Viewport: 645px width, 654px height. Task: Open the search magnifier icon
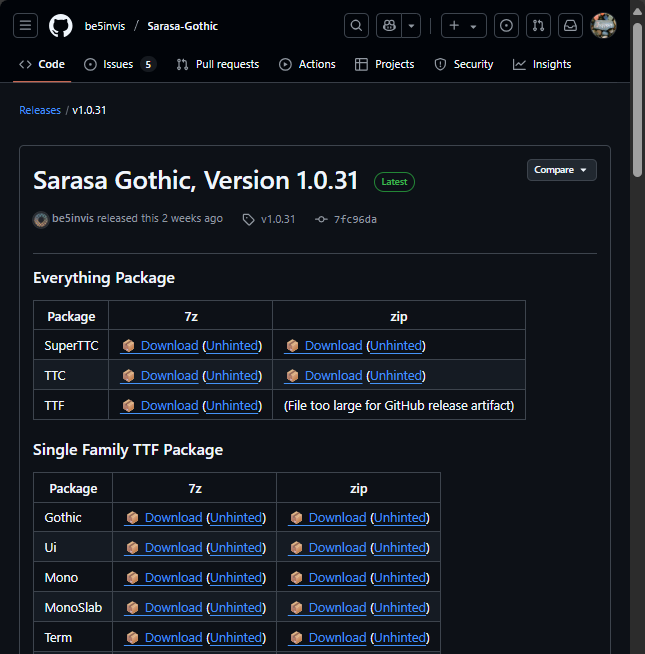pyautogui.click(x=356, y=26)
